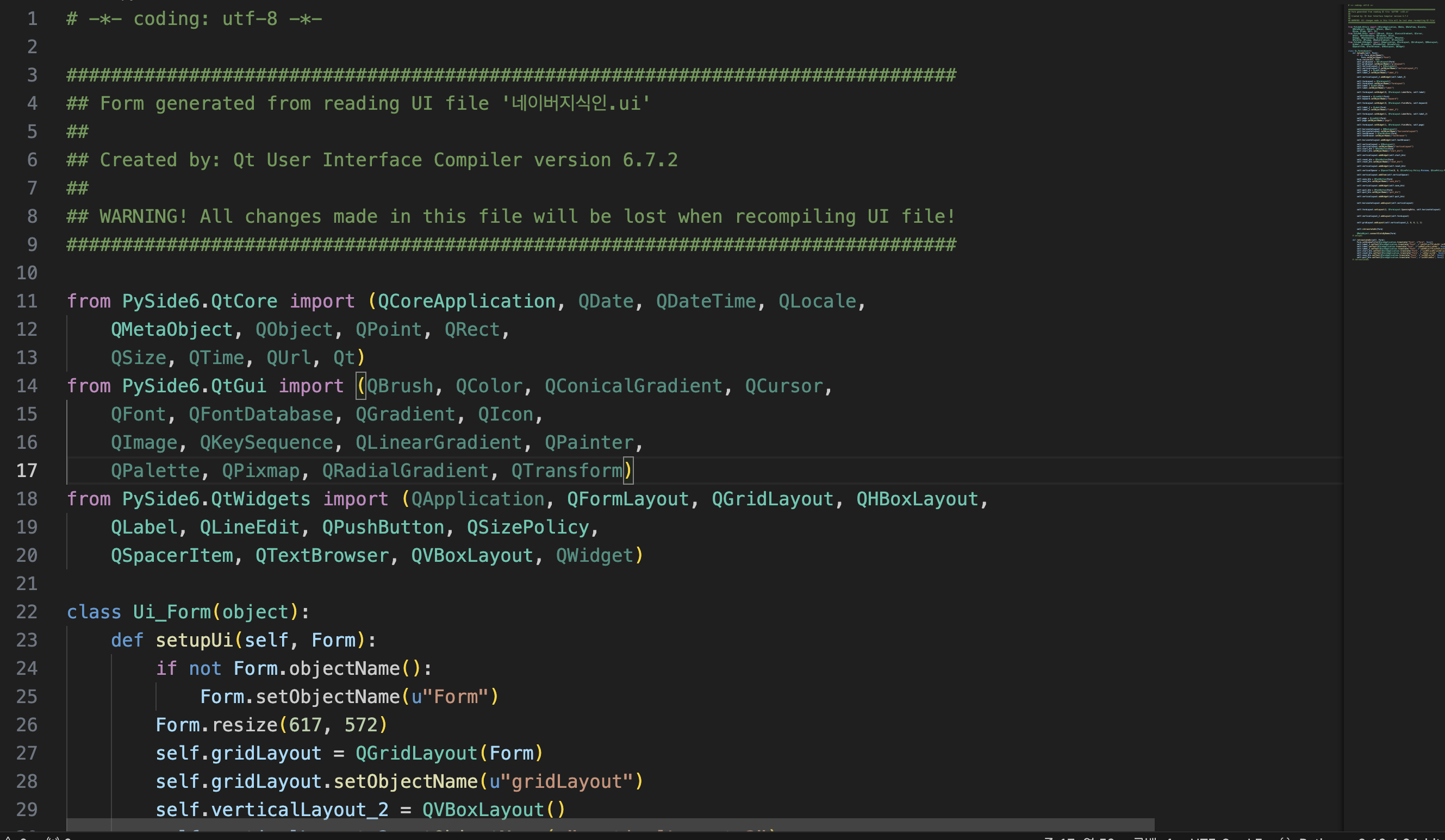Viewport: 1445px width, 840px height.
Task: Click the QTextBrowser import on line 20
Action: (322, 556)
